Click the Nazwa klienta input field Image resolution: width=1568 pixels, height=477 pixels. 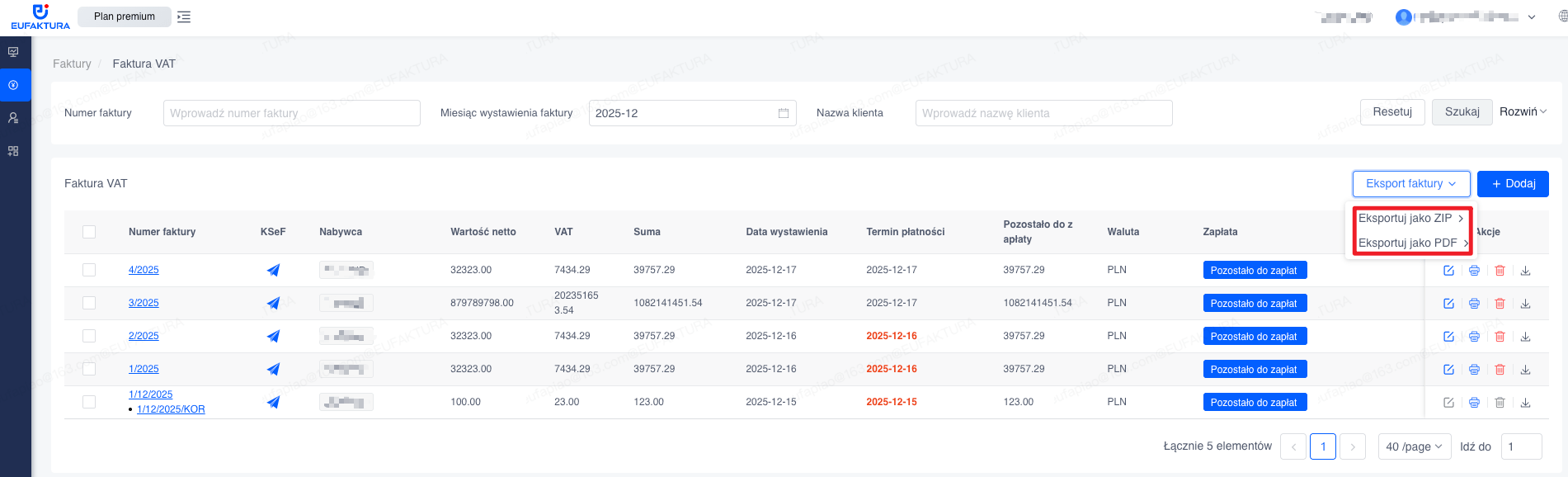coord(1044,113)
